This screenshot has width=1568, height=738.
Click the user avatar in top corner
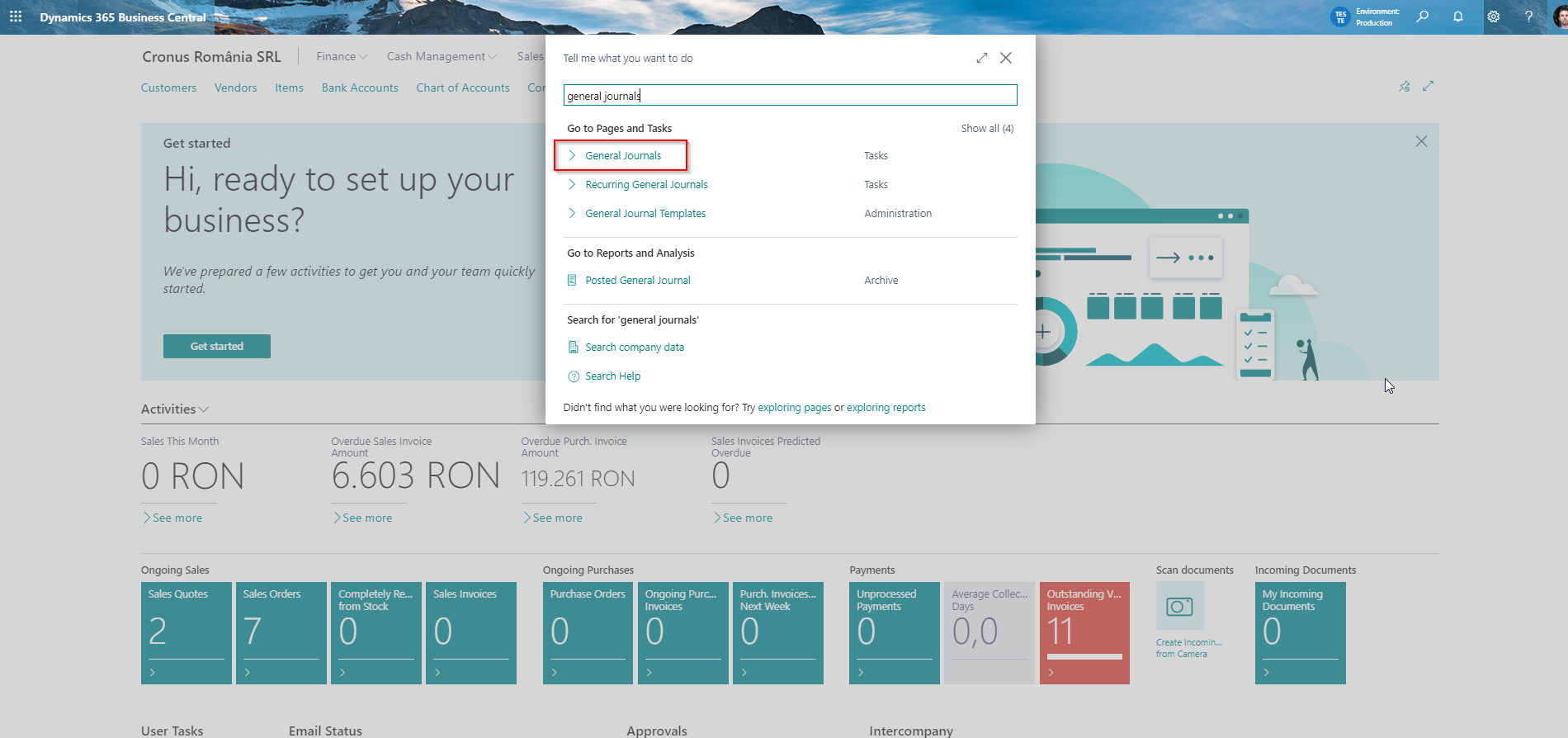[1561, 17]
